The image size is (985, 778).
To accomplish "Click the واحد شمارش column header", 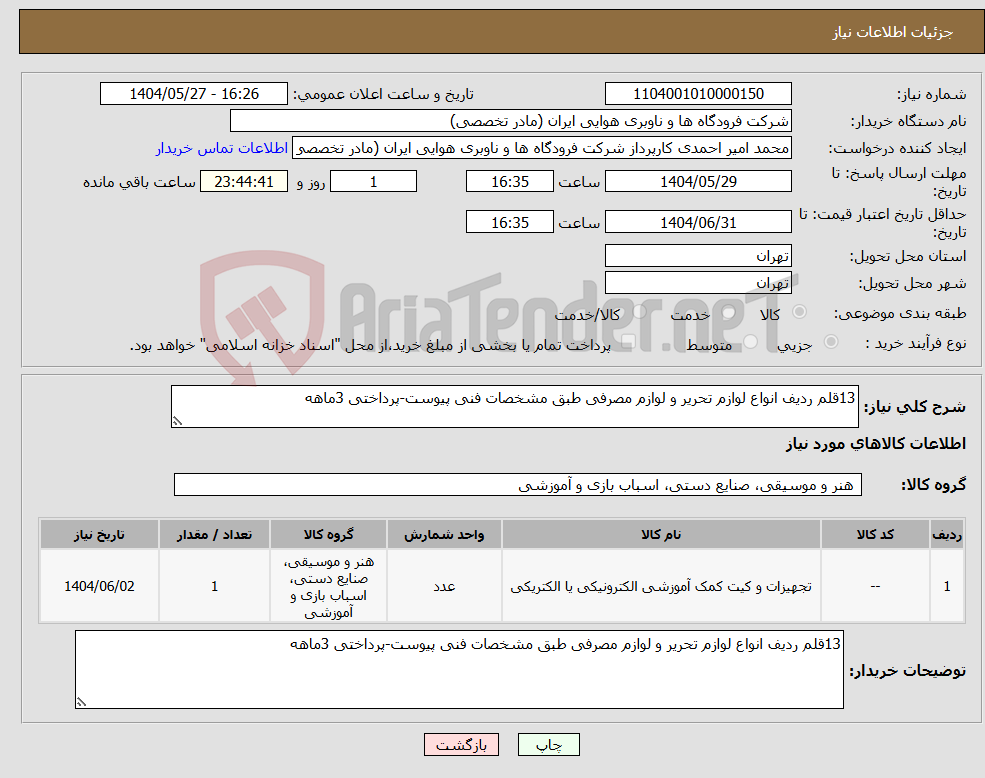I will (x=444, y=534).
